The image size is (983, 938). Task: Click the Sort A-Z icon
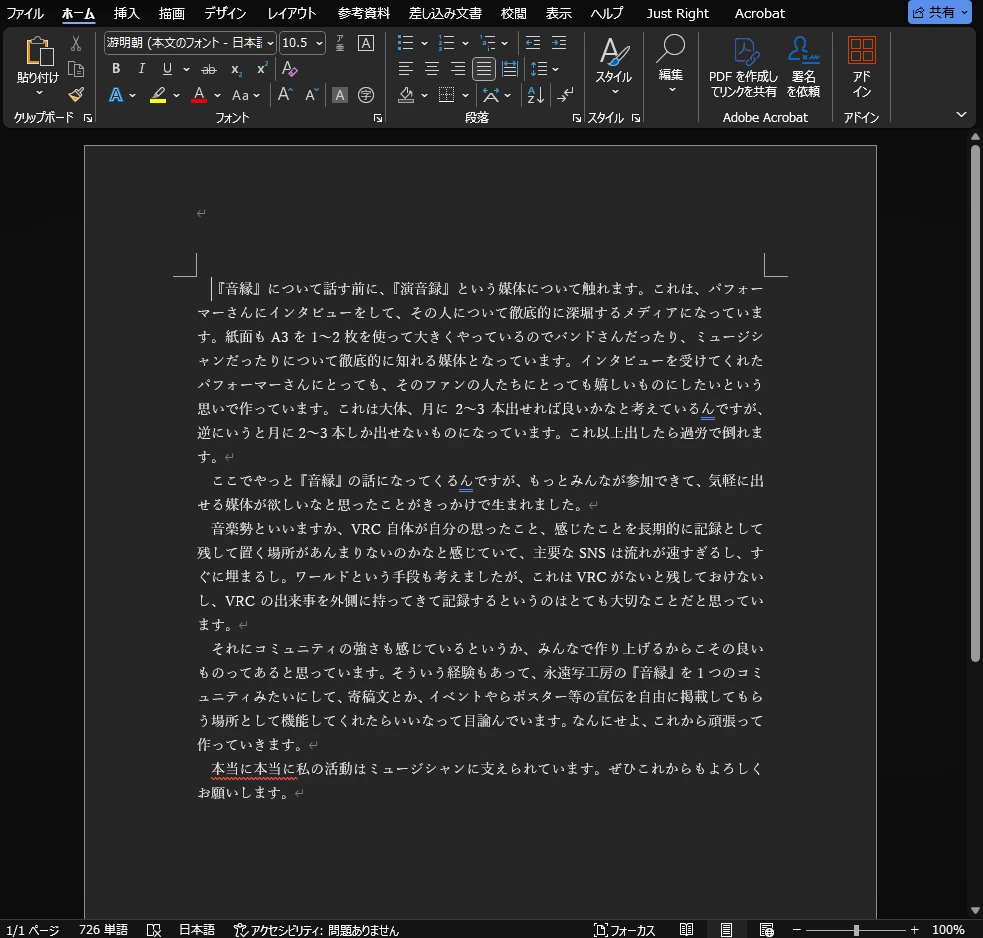535,95
